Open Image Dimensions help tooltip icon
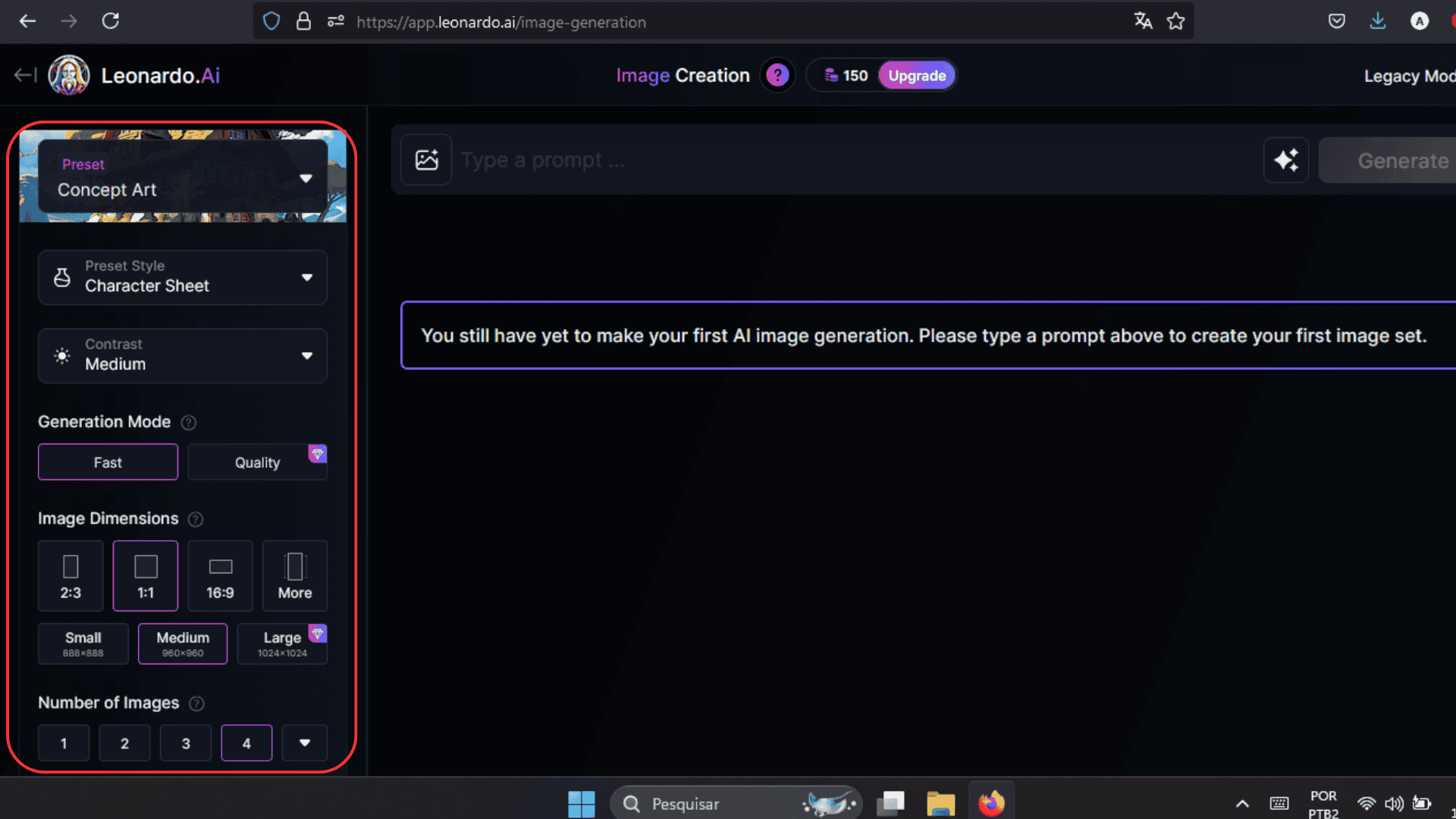 click(x=196, y=519)
